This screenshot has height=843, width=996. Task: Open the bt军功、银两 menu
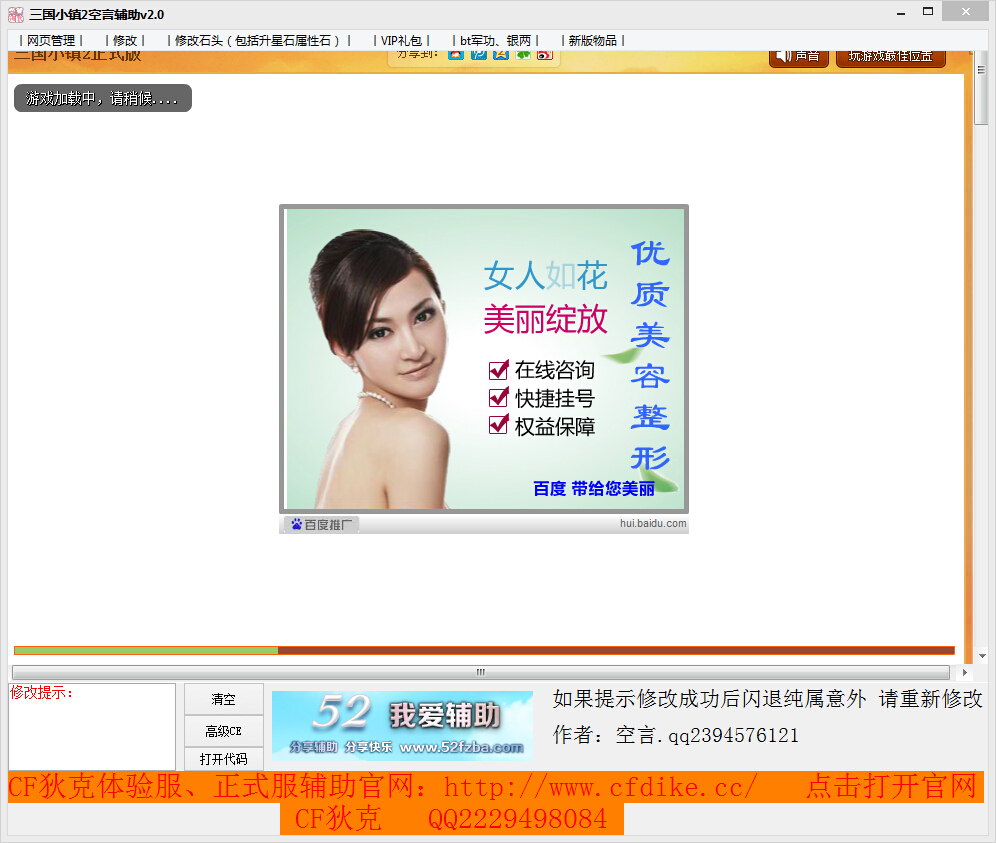pyautogui.click(x=495, y=41)
